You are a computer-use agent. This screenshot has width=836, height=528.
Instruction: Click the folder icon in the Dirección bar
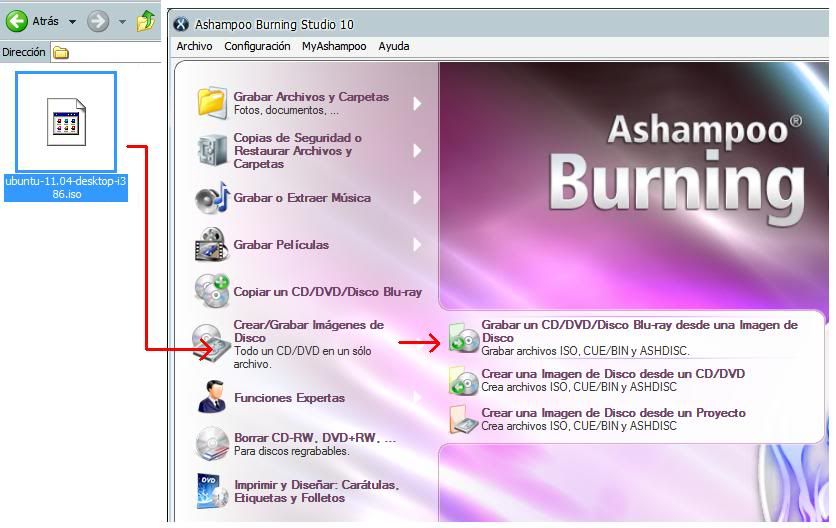[x=61, y=52]
